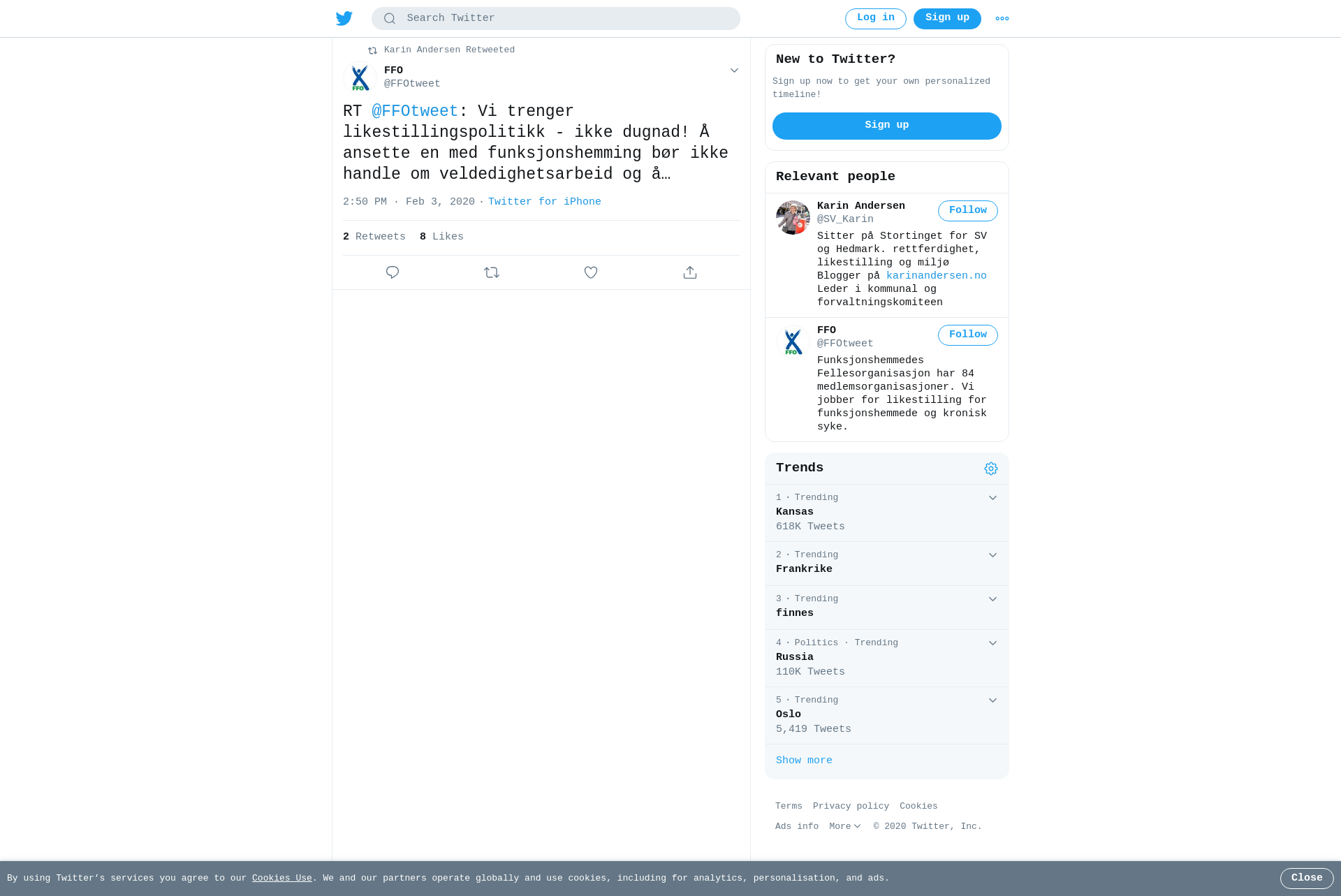
Task: Retweet the FFO tweet
Action: click(x=492, y=272)
